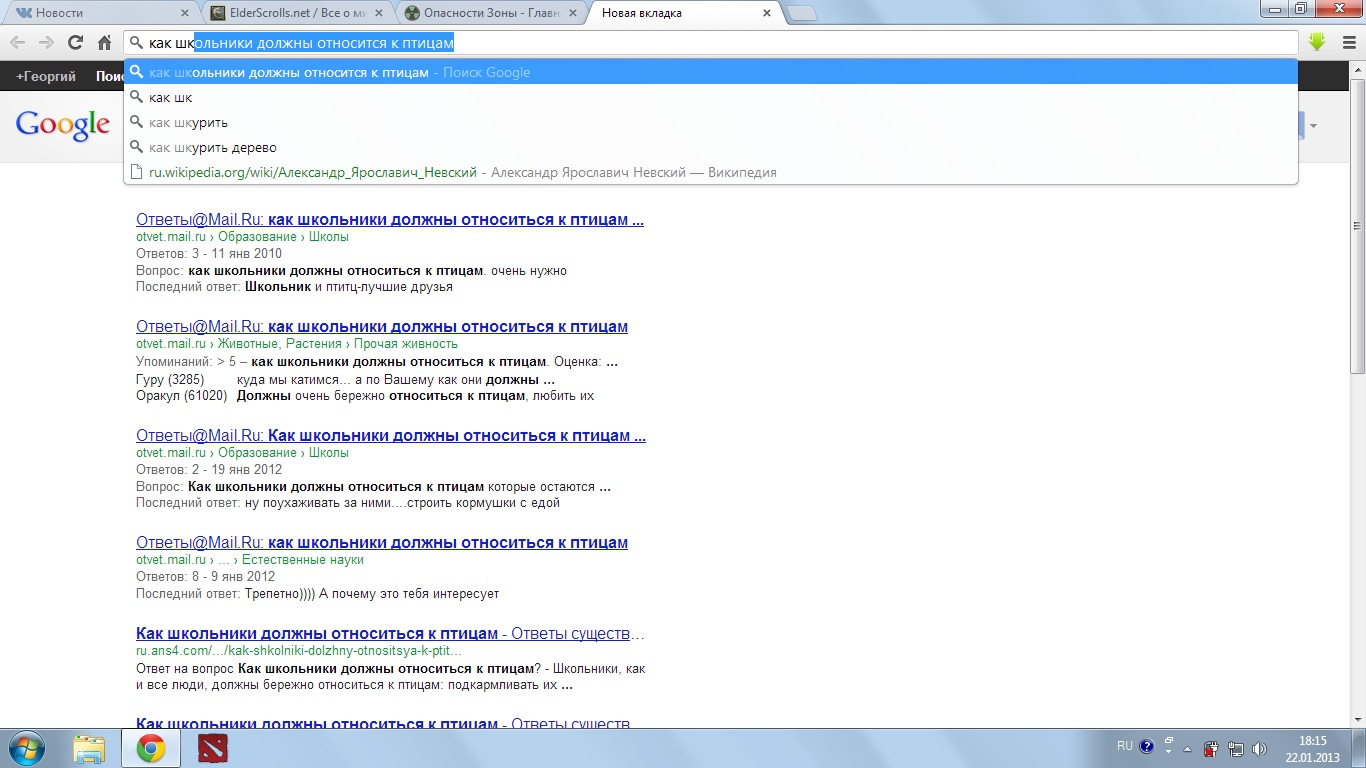This screenshot has height=768, width=1366.
Task: Expand the dropdown arrow beside Google search
Action: (1313, 126)
